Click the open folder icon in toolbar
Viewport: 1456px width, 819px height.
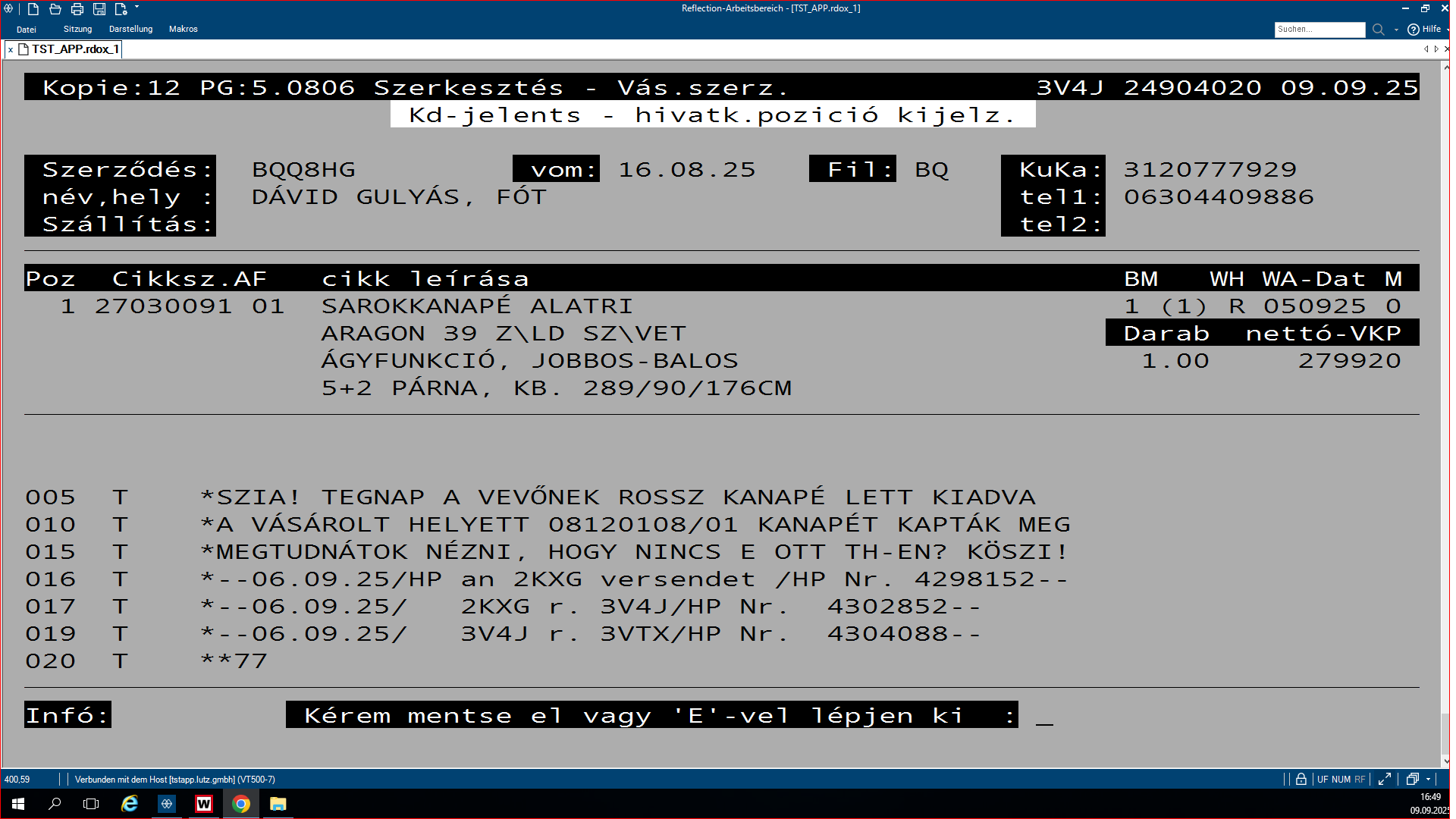pos(55,9)
